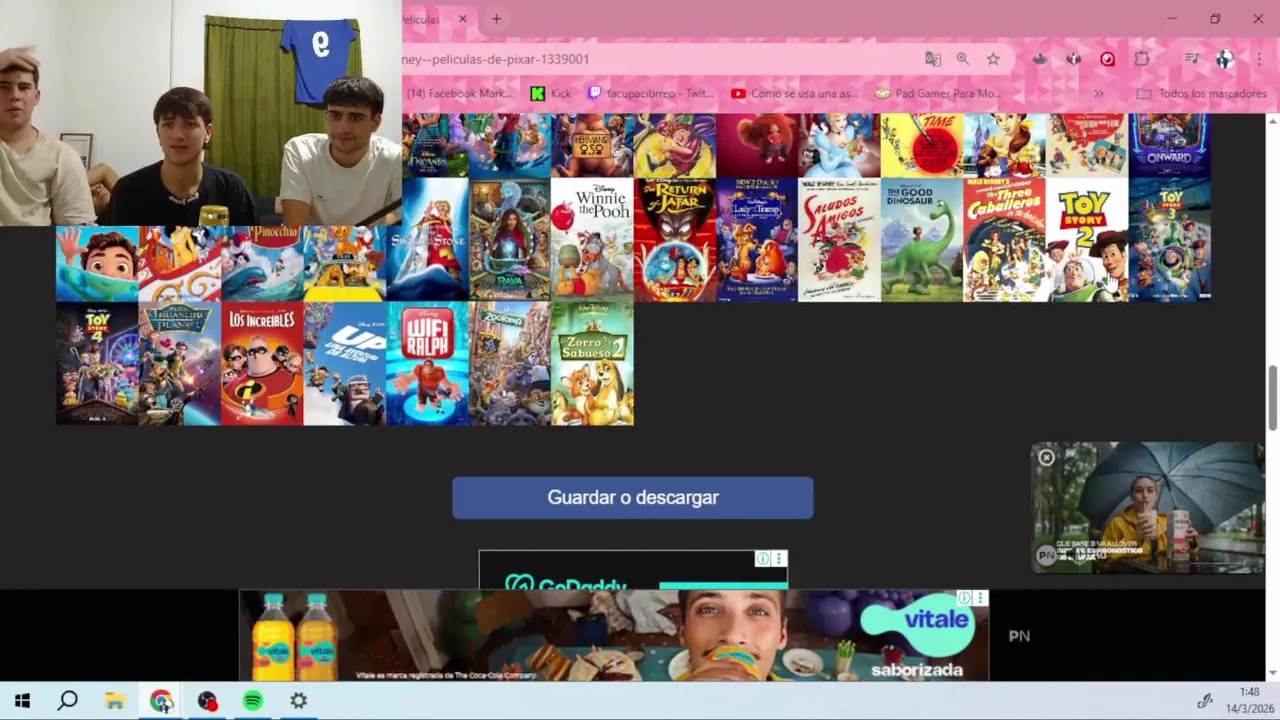
Task: Open Chrome from the taskbar
Action: click(x=161, y=701)
